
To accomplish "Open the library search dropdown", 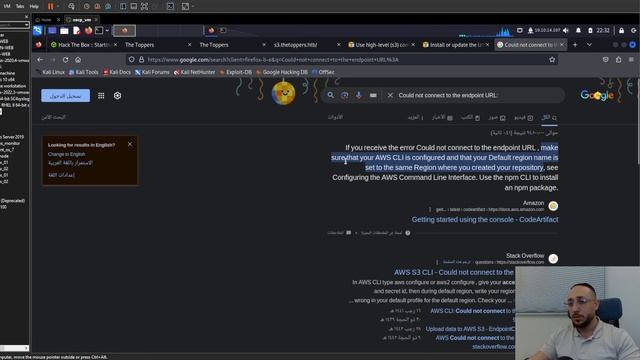I will (27, 25).
